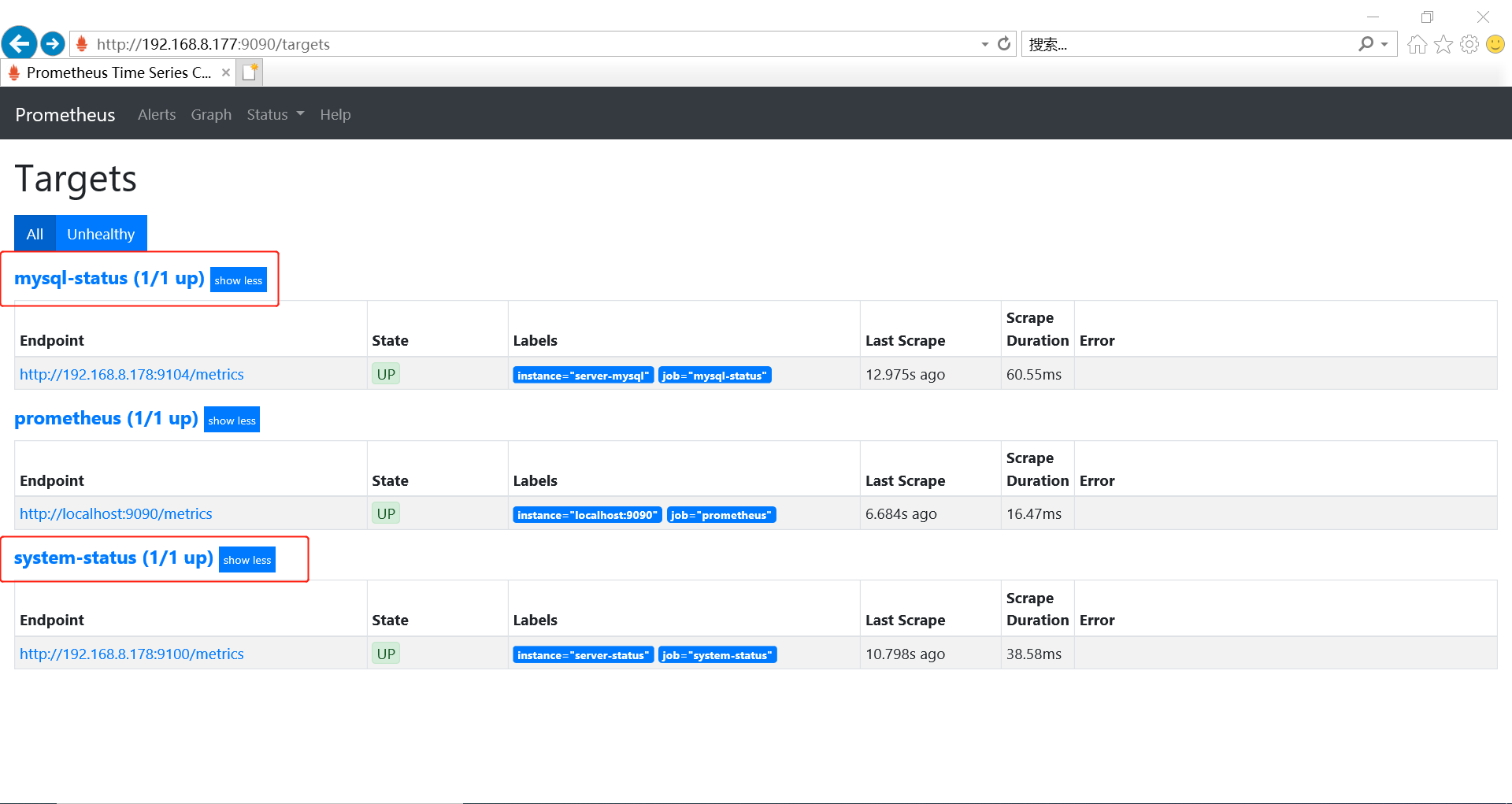Select the All targets filter button
The image size is (1512, 804).
click(x=35, y=234)
